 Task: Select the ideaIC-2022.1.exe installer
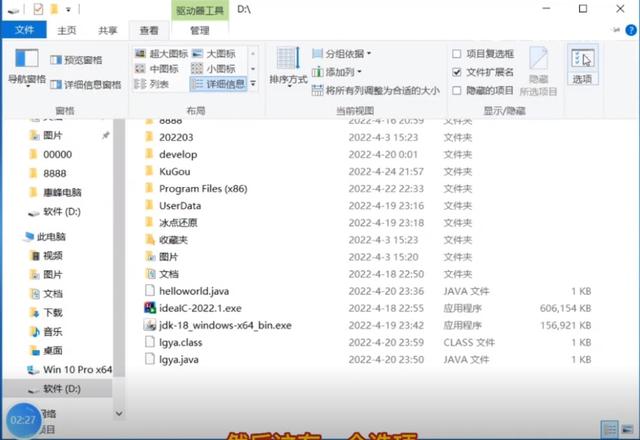(200, 308)
